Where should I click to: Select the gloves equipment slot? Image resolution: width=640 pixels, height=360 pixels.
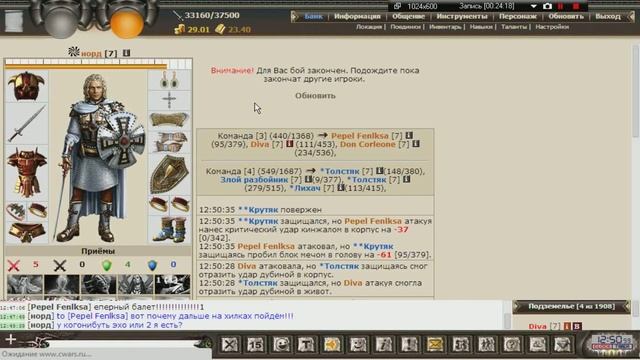[169, 142]
